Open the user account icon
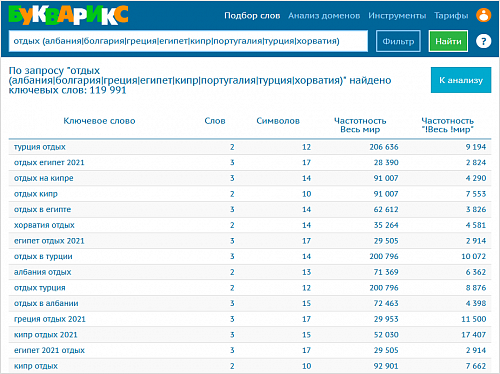The height and width of the screenshot is (374, 500). (x=484, y=15)
